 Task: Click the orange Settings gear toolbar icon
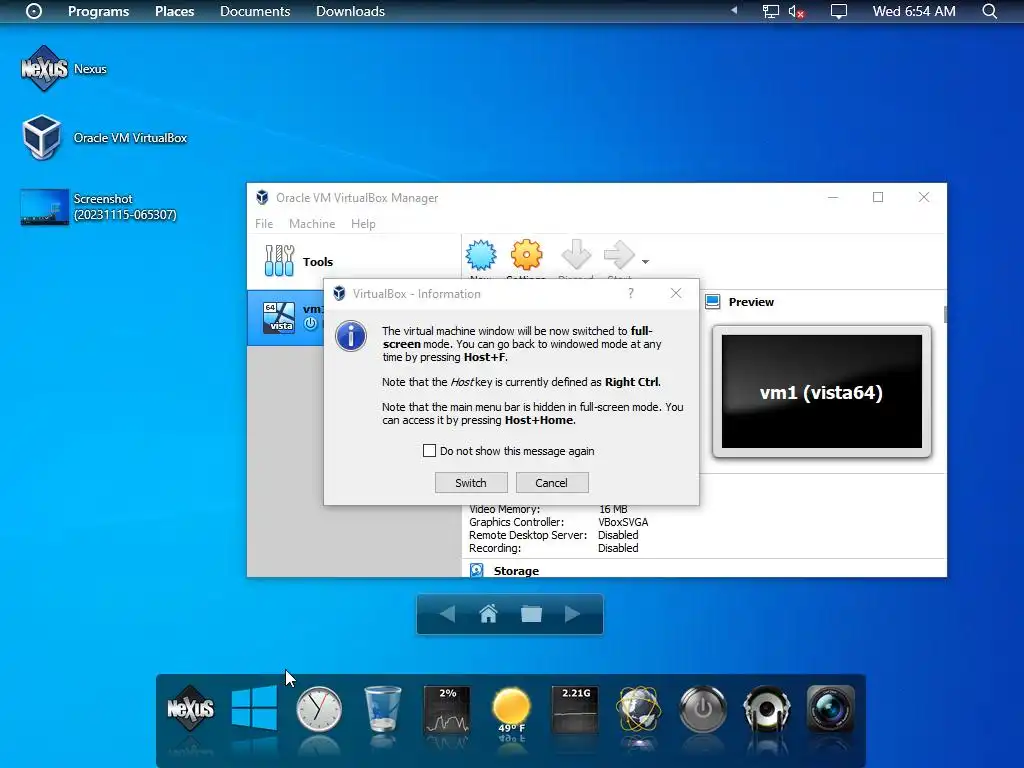click(526, 255)
